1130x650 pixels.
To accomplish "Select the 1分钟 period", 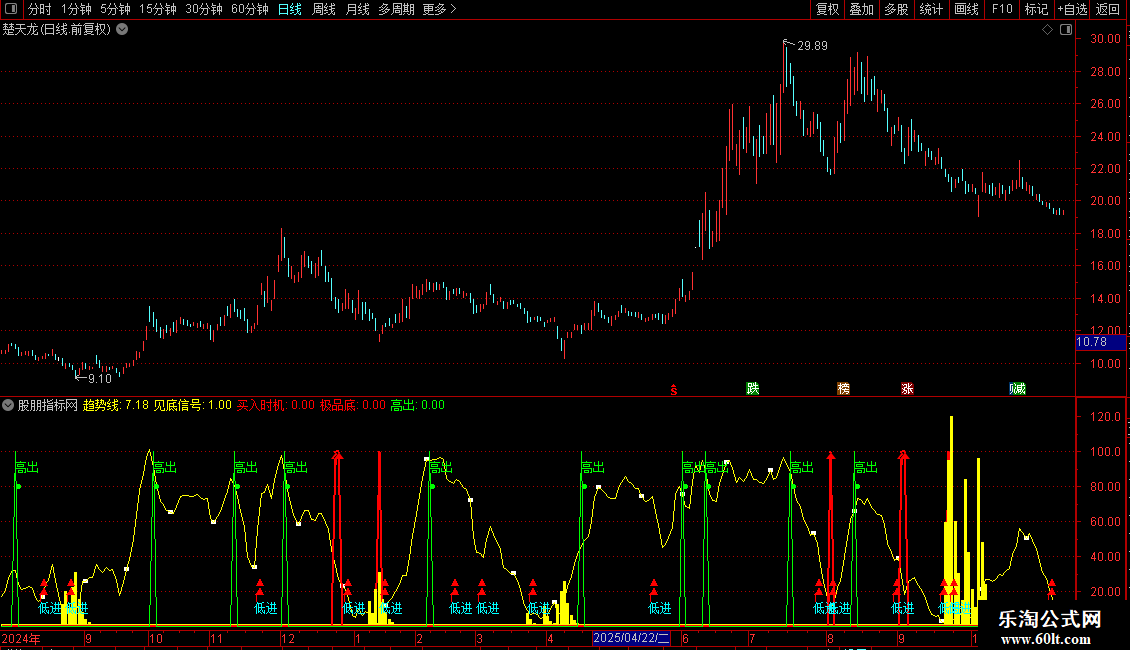I will coord(76,9).
